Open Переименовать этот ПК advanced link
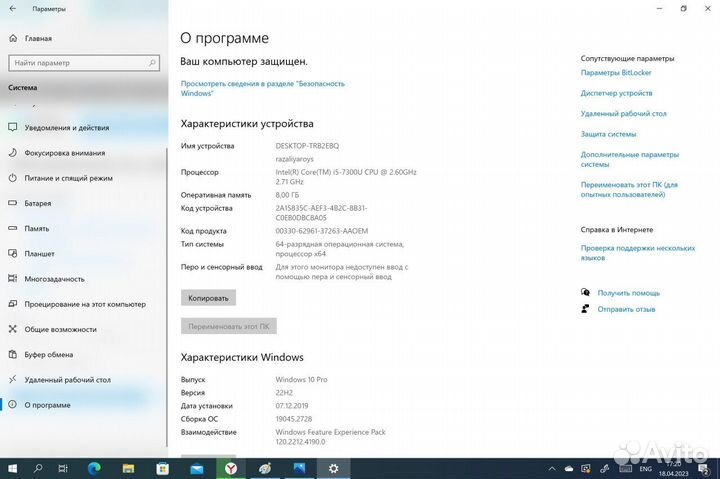The height and width of the screenshot is (479, 720). point(629,190)
